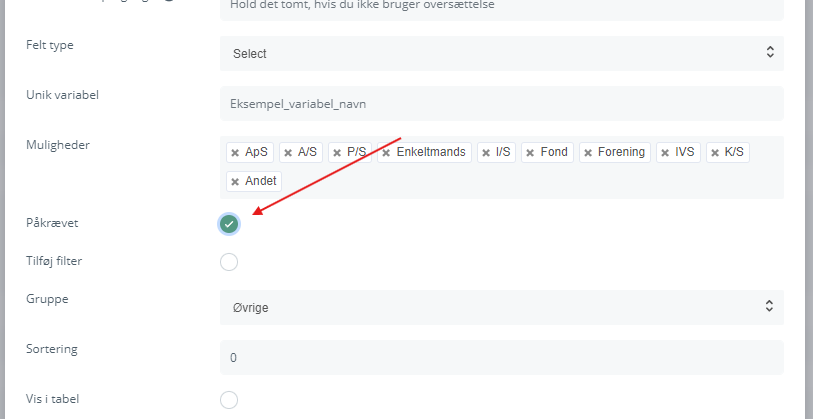
Task: Click empty space in the Muligheder tag box
Action: pos(530,182)
